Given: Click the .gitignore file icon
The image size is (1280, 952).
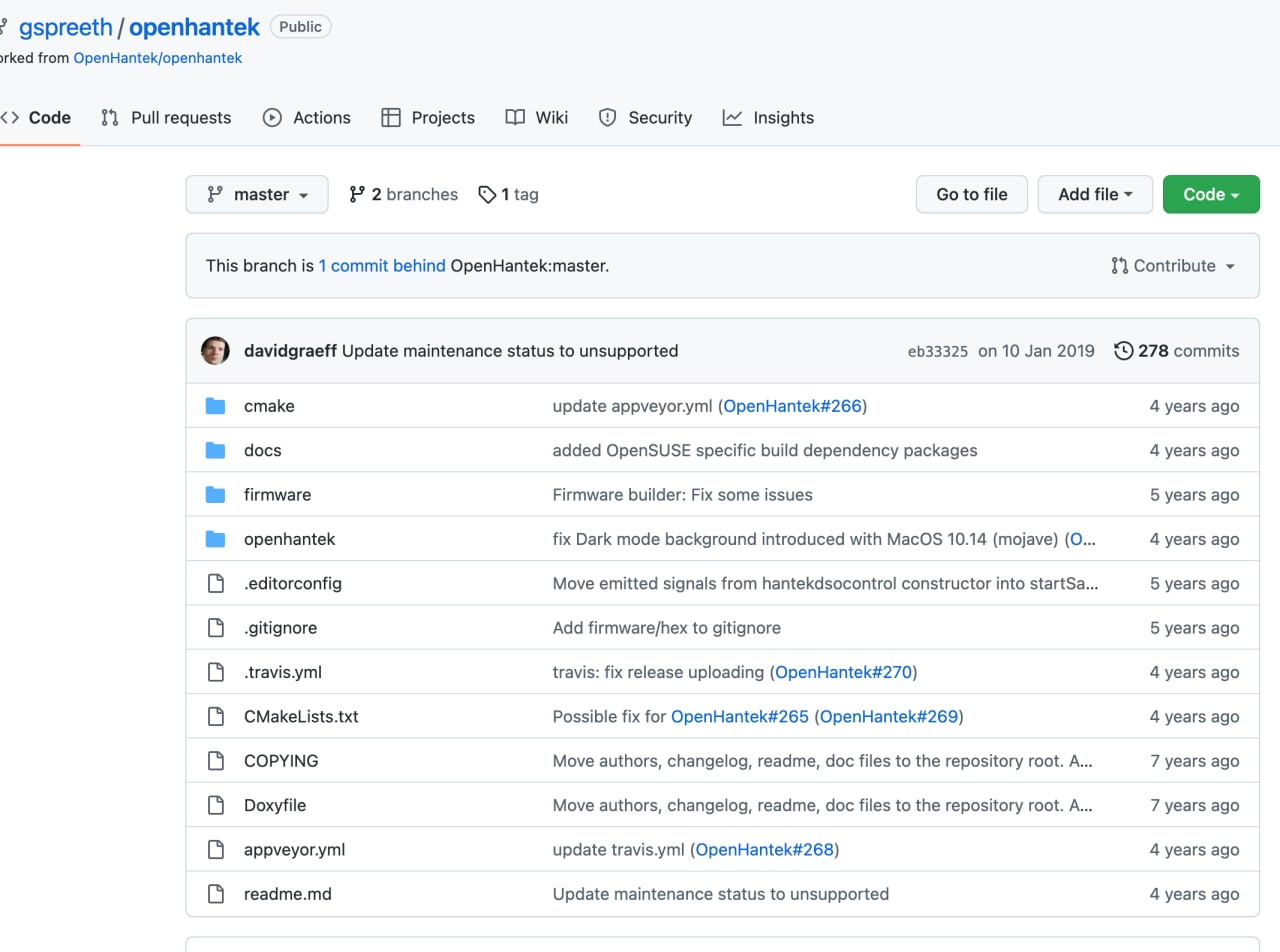Looking at the screenshot, I should pos(215,628).
